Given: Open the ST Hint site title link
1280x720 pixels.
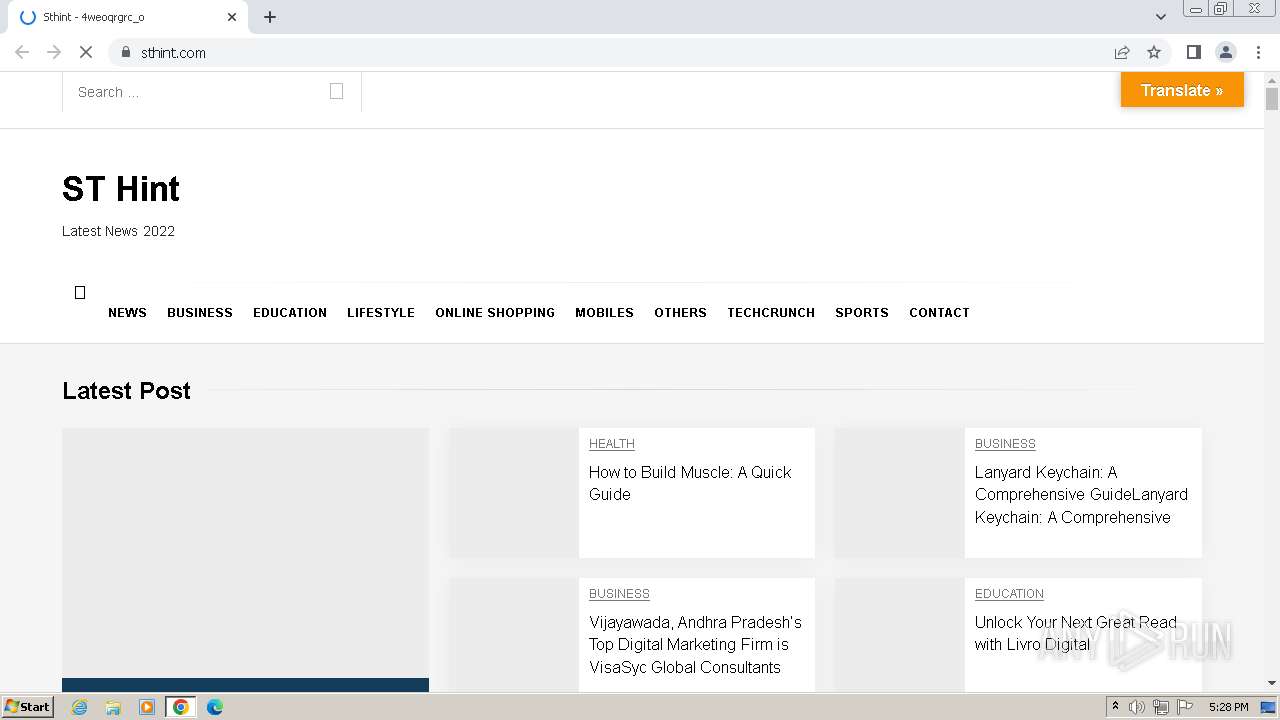Looking at the screenshot, I should point(121,189).
